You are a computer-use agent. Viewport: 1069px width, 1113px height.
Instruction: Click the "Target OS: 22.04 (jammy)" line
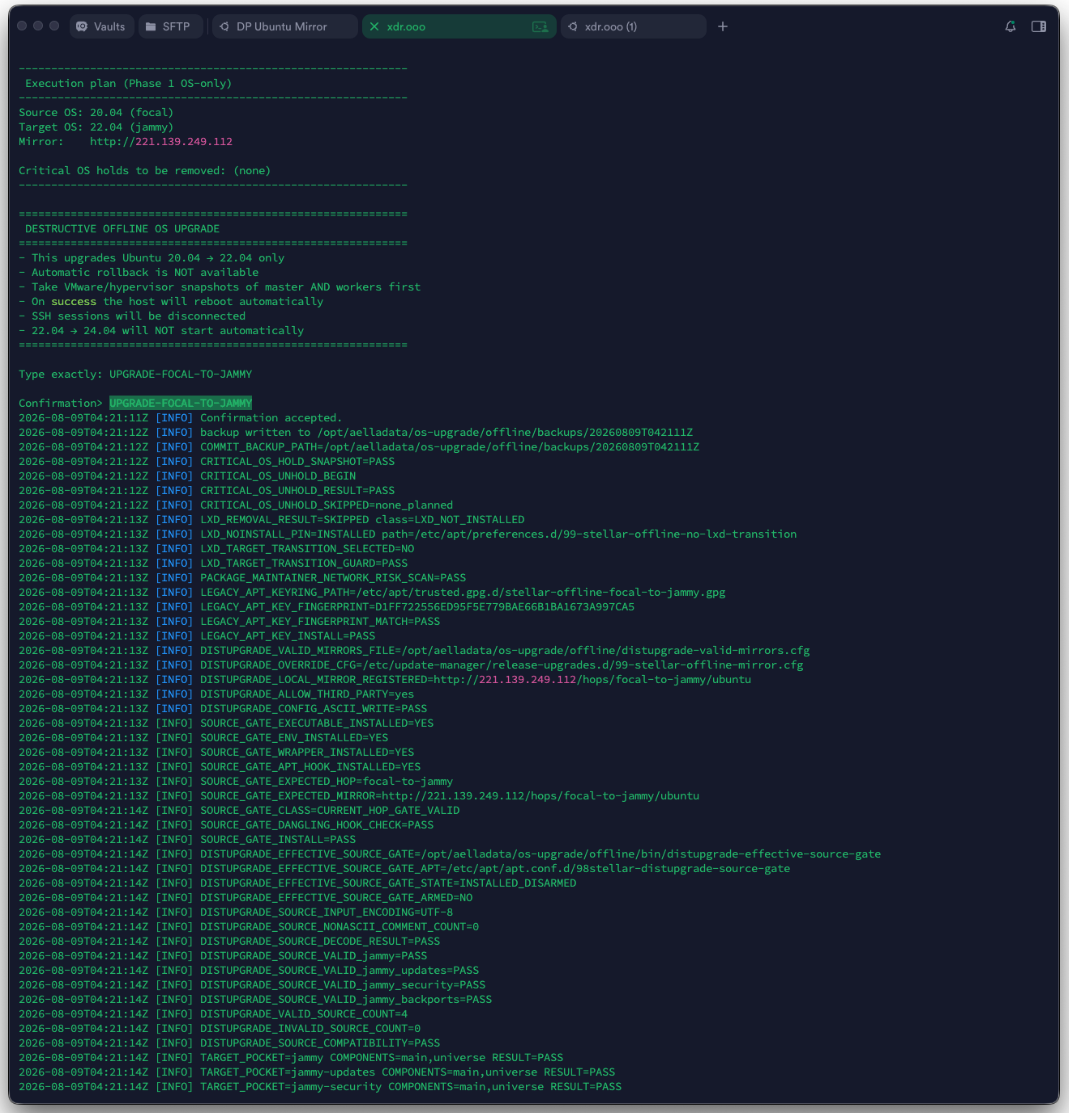[x=96, y=127]
